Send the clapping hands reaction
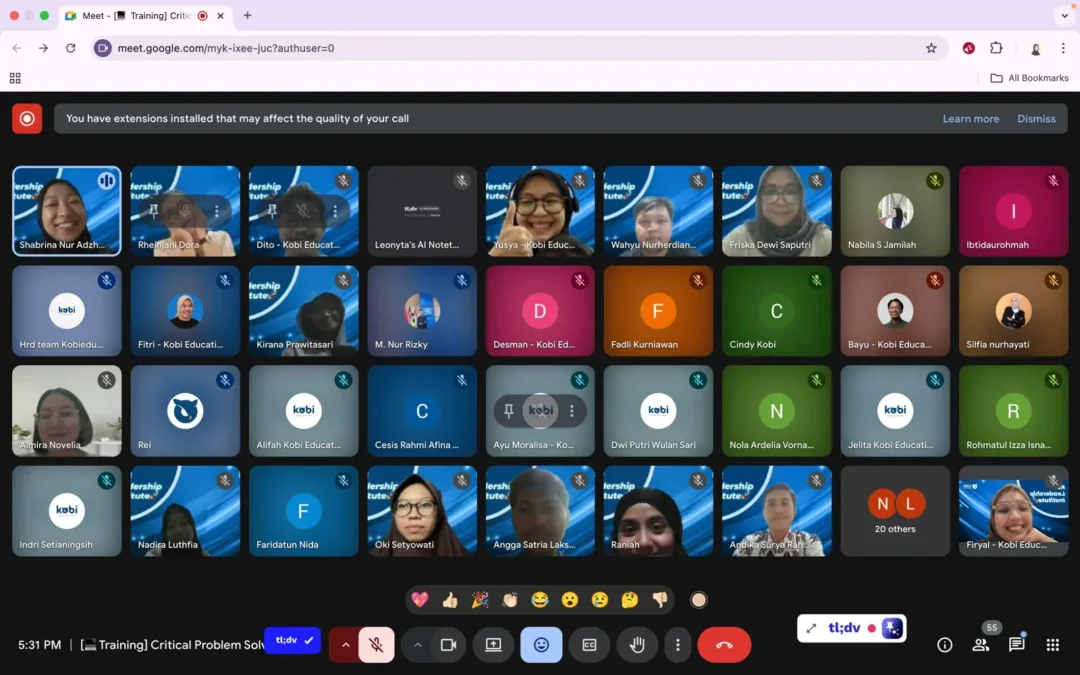The image size is (1080, 675). click(510, 600)
